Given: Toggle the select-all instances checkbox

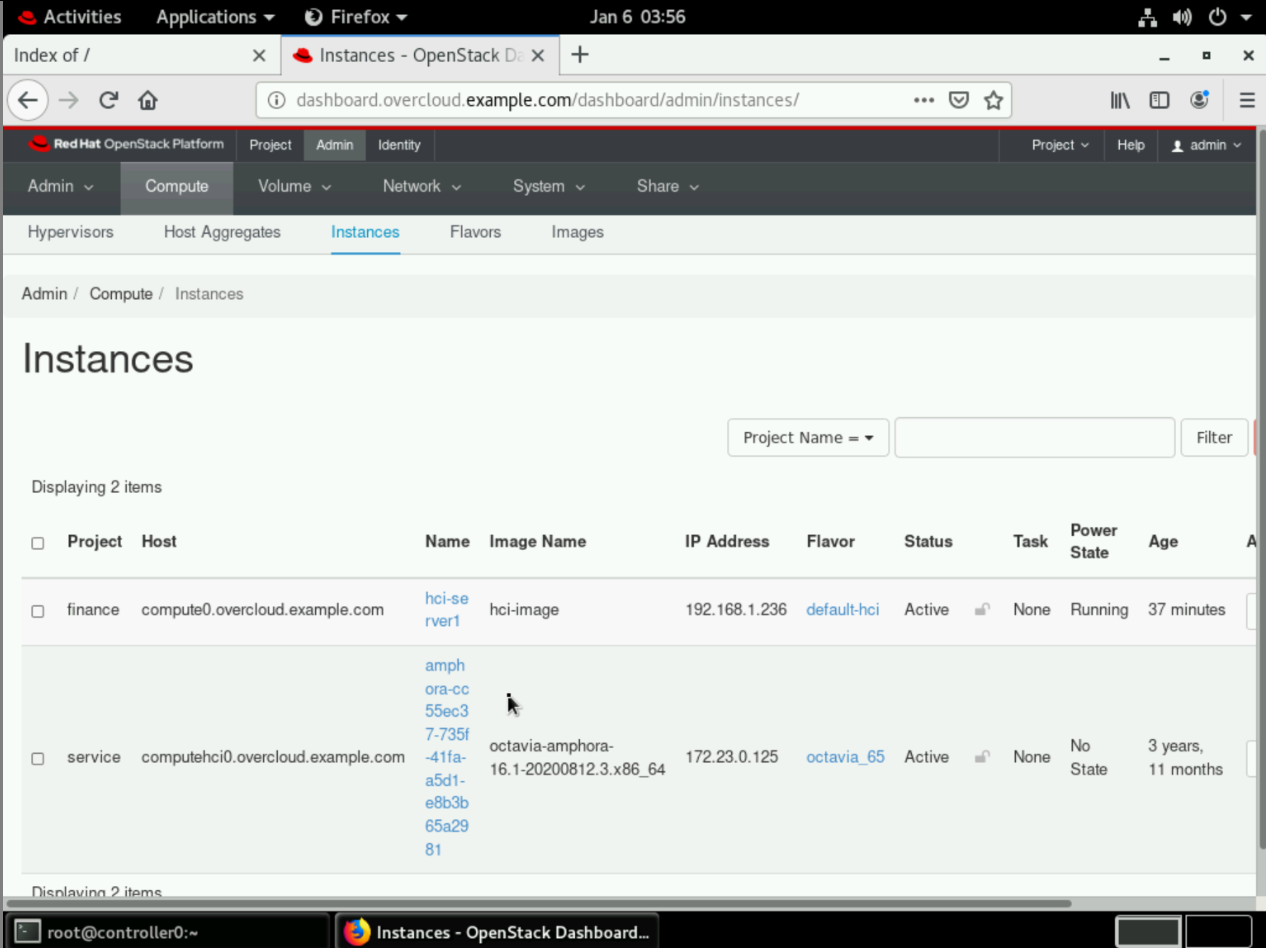Looking at the screenshot, I should (x=38, y=543).
